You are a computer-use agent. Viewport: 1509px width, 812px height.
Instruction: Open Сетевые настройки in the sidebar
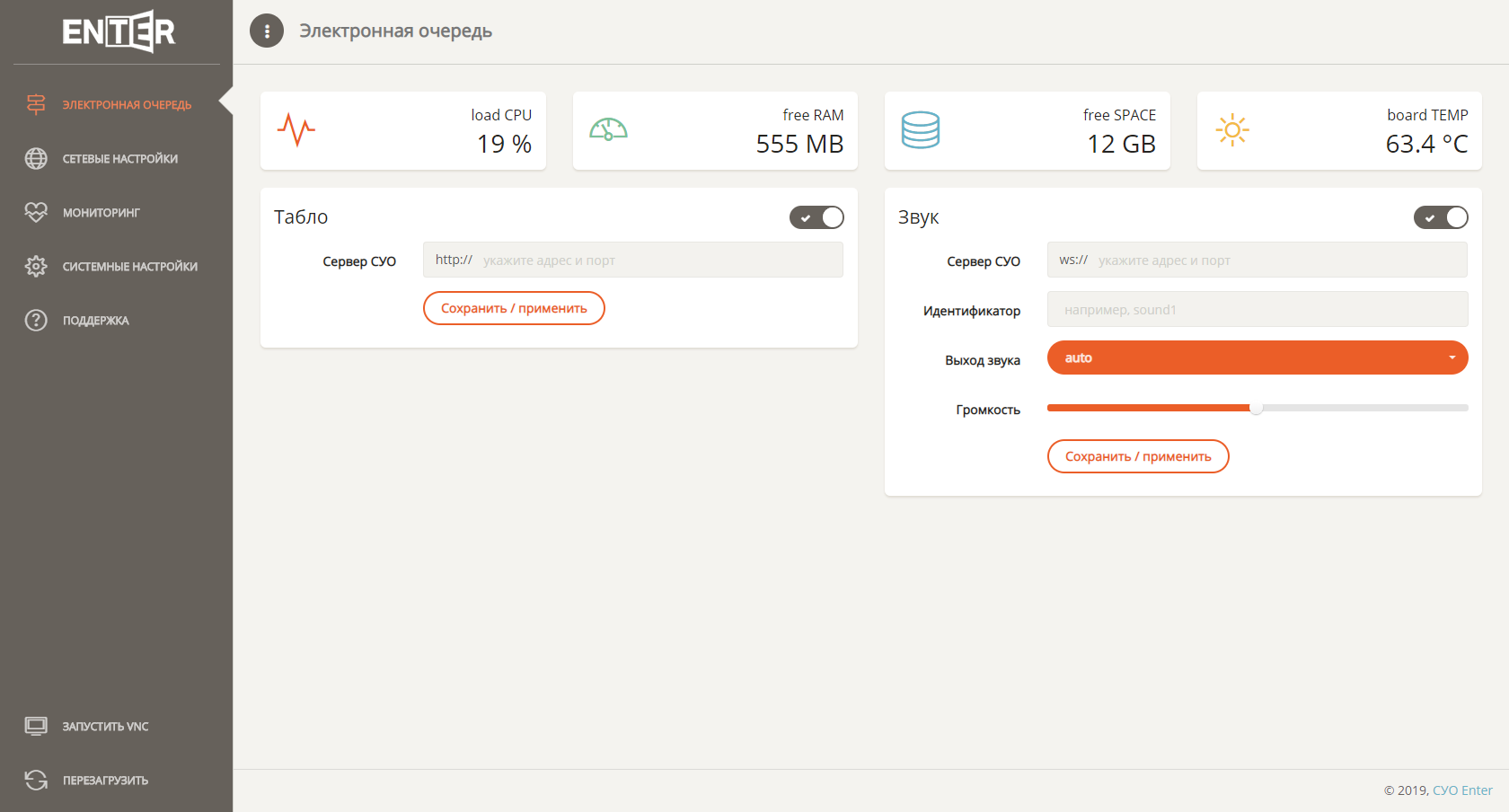pyautogui.click(x=119, y=159)
